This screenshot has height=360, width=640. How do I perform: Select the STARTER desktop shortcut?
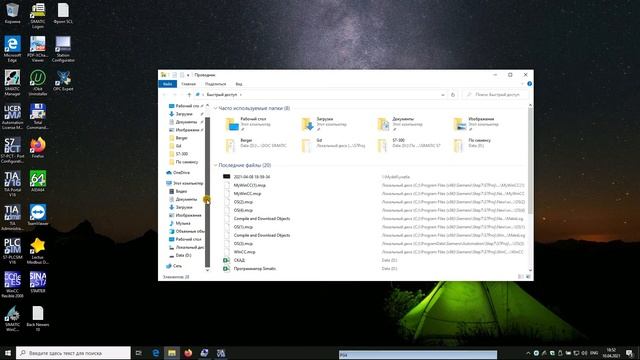(x=38, y=282)
